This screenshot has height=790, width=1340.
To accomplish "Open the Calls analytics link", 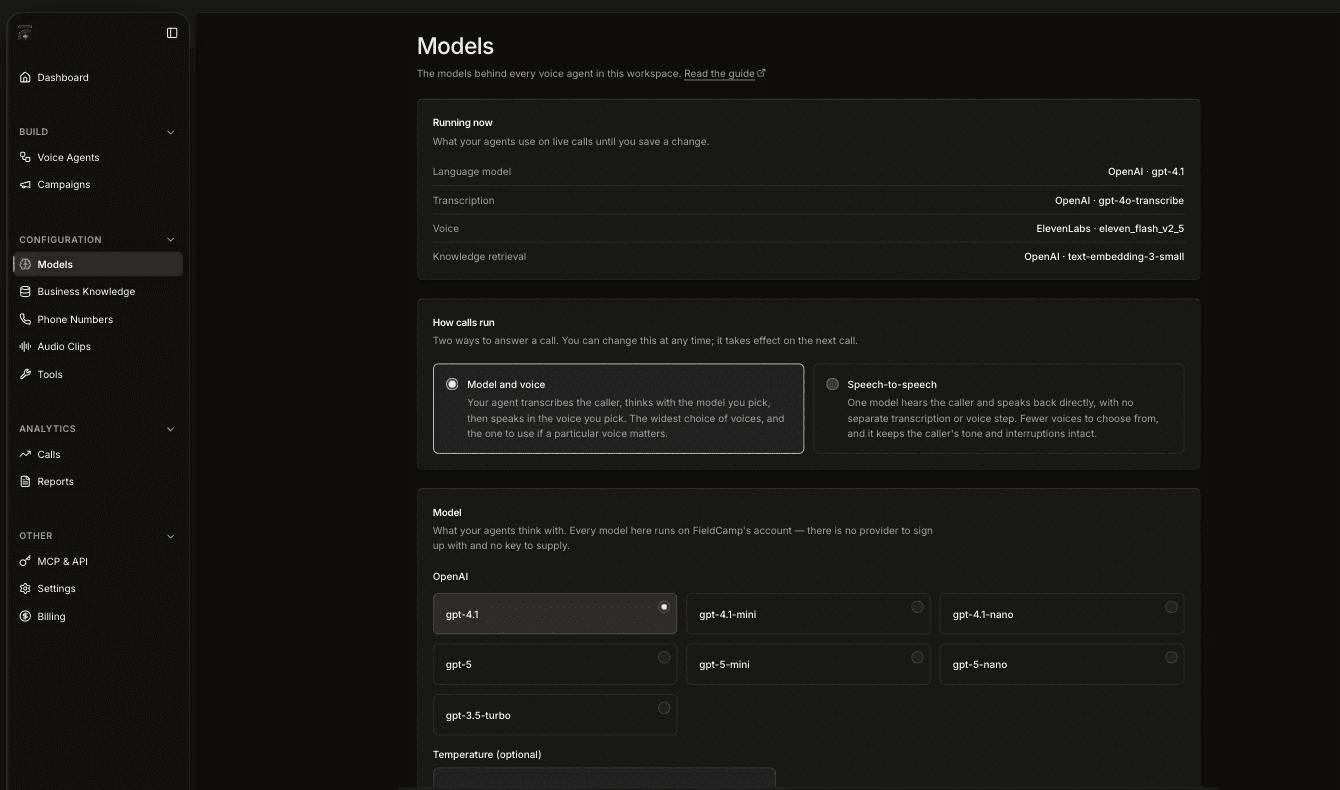I will click(97, 454).
